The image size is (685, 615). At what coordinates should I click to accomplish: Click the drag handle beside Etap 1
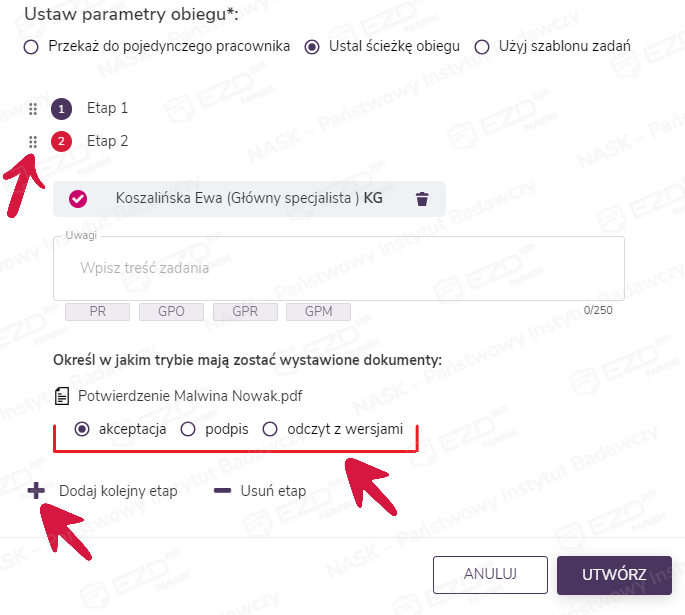point(33,109)
